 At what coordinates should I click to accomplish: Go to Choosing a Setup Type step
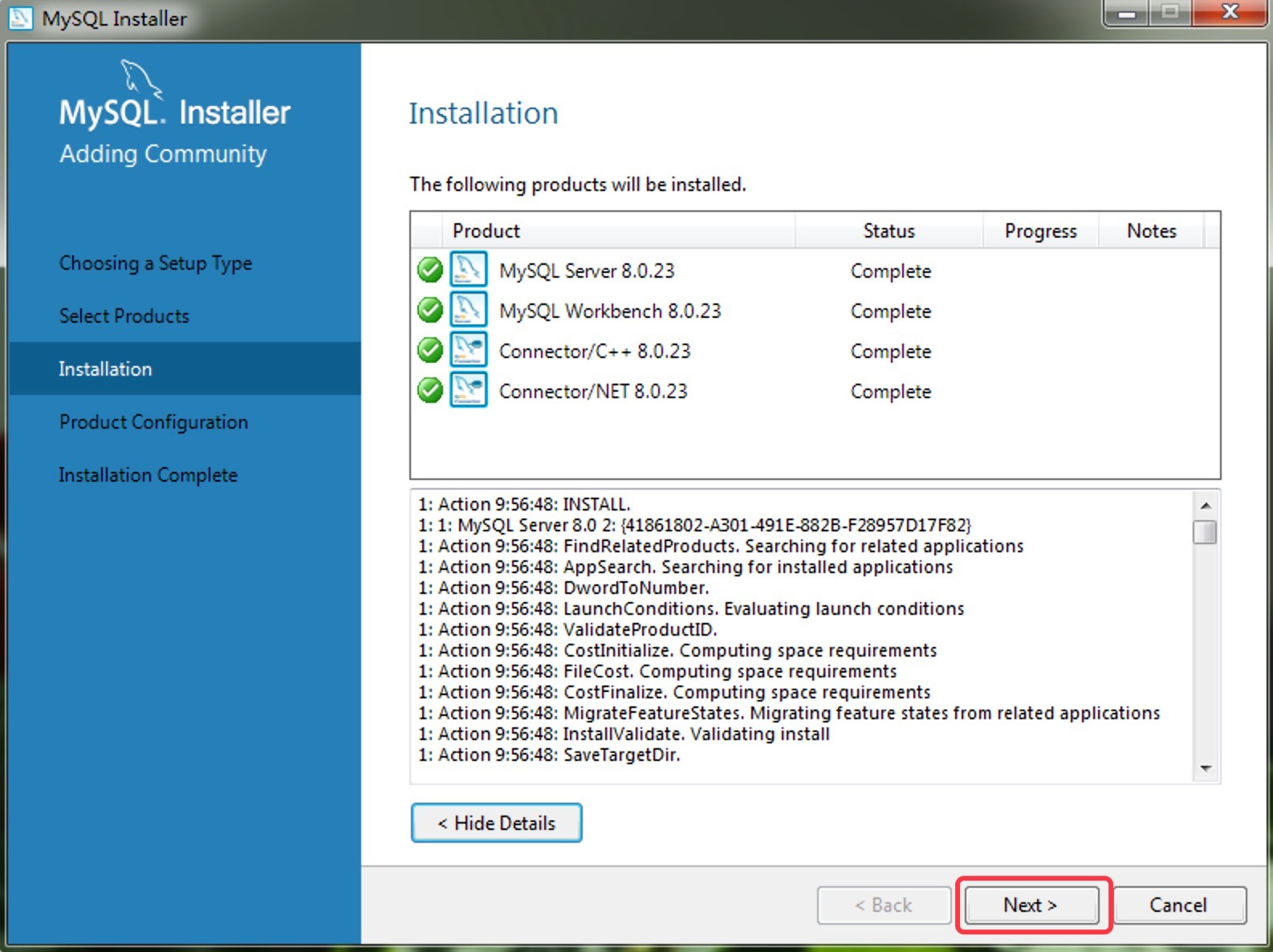click(x=156, y=263)
